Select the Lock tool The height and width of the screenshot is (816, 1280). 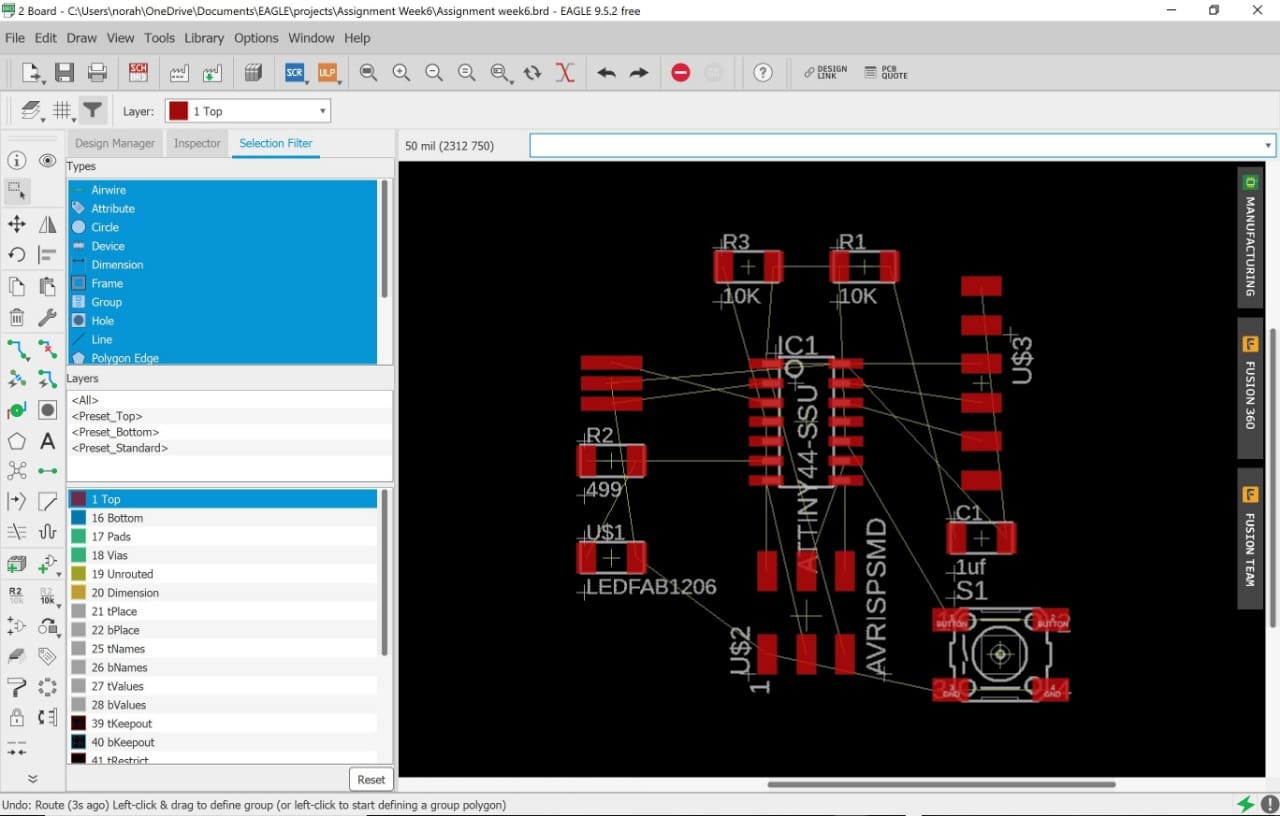(x=17, y=717)
